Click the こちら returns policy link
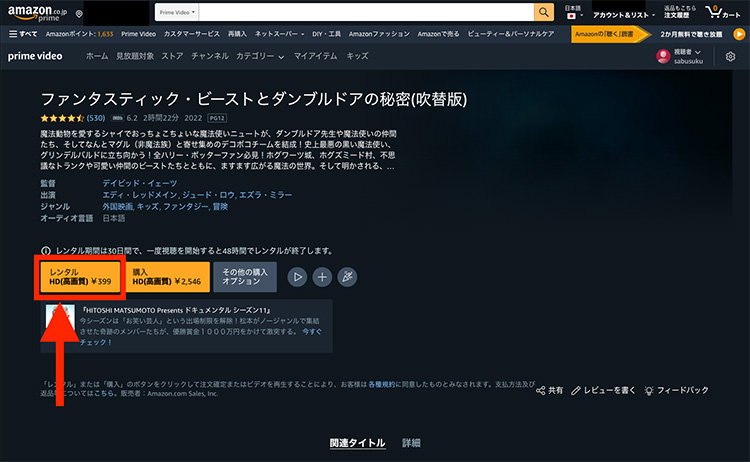Viewport: 750px width, 462px height. pyautogui.click(x=104, y=394)
